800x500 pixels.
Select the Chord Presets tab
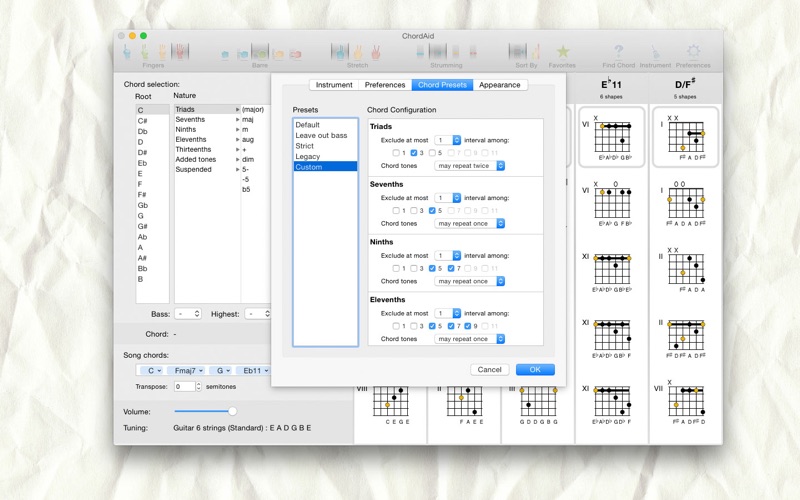(442, 85)
